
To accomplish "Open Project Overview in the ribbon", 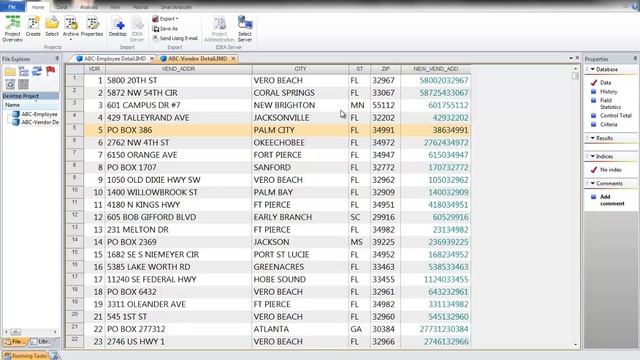I will point(13,29).
